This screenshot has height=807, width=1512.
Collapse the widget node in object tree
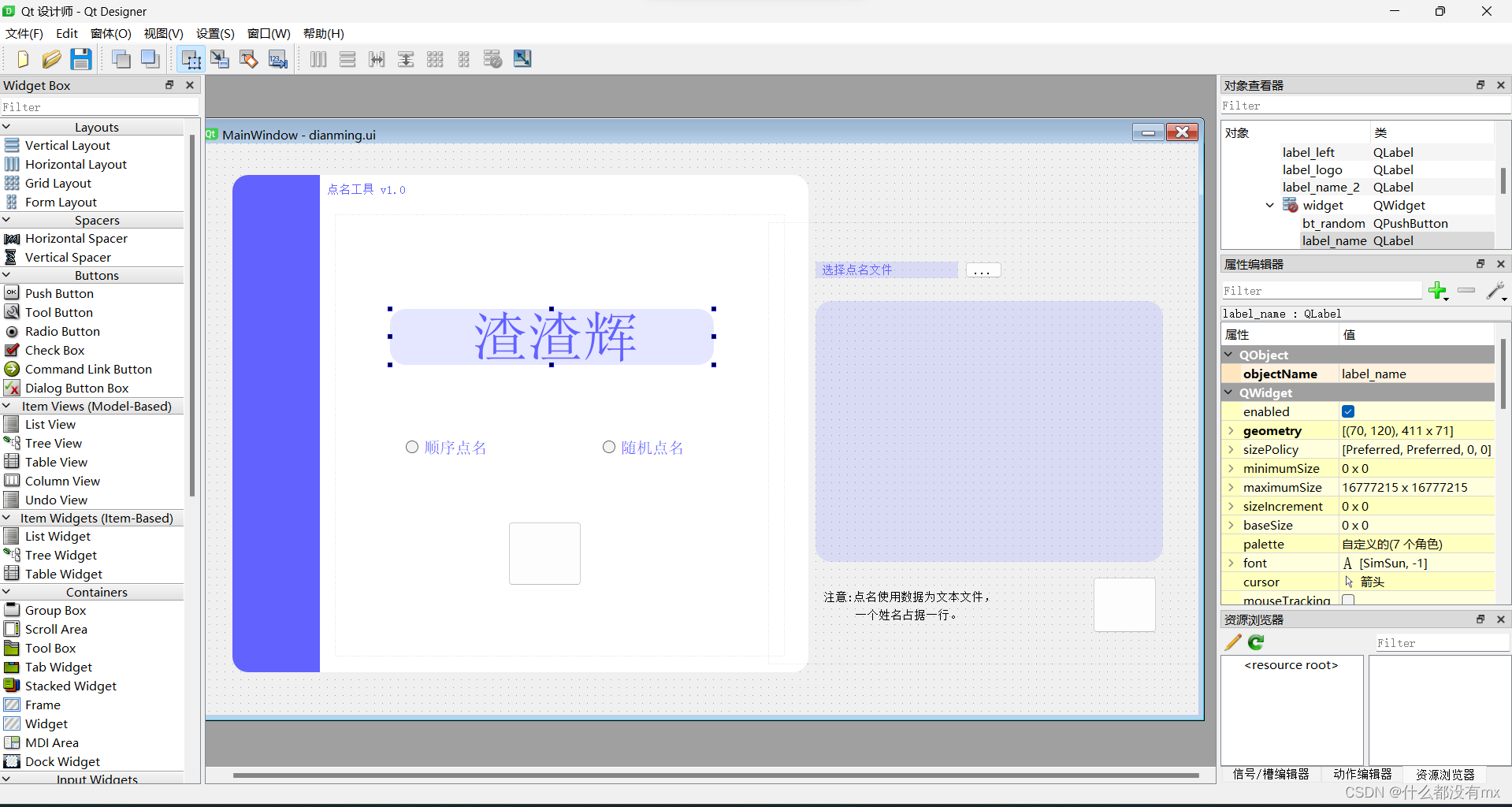1270,206
